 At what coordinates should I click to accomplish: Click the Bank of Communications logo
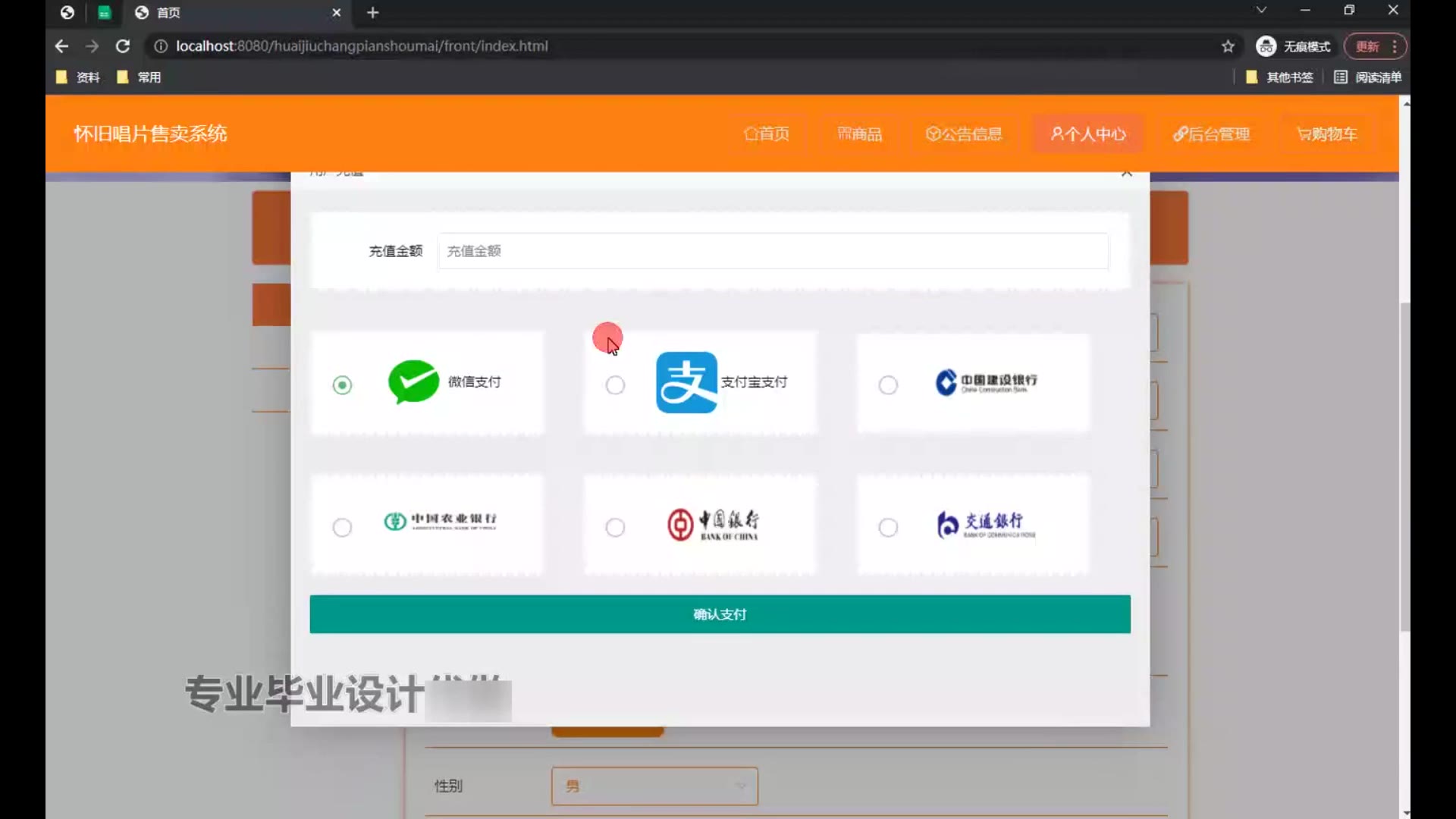coord(986,523)
